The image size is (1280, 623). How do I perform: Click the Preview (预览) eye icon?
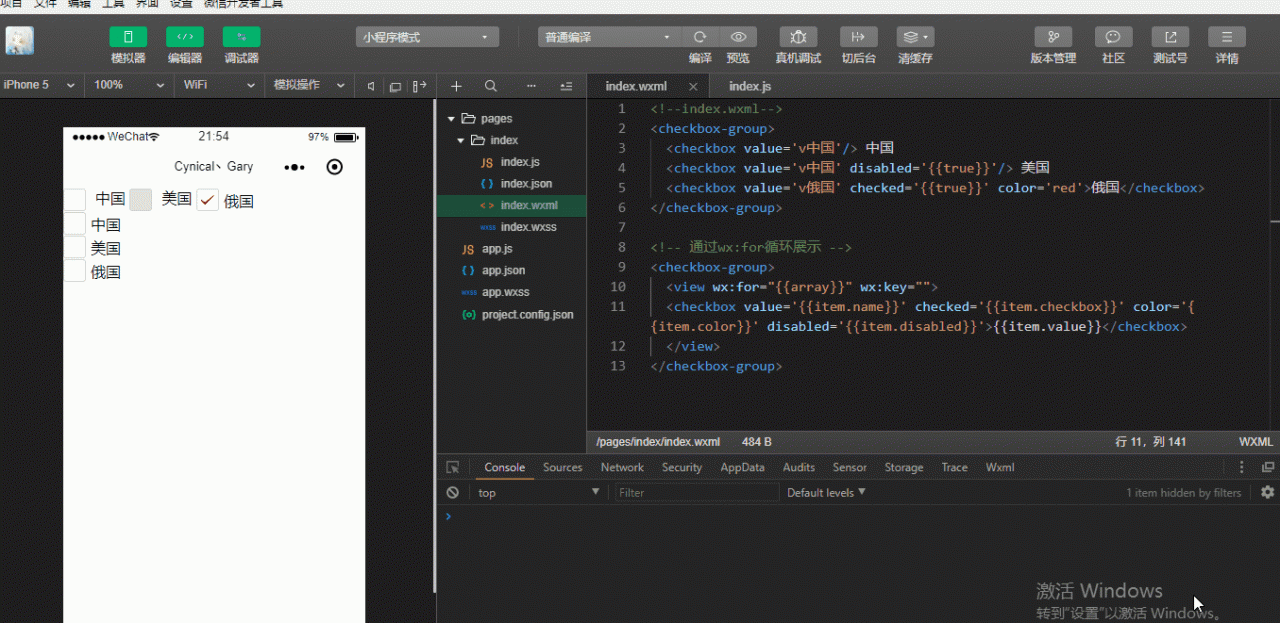738,37
